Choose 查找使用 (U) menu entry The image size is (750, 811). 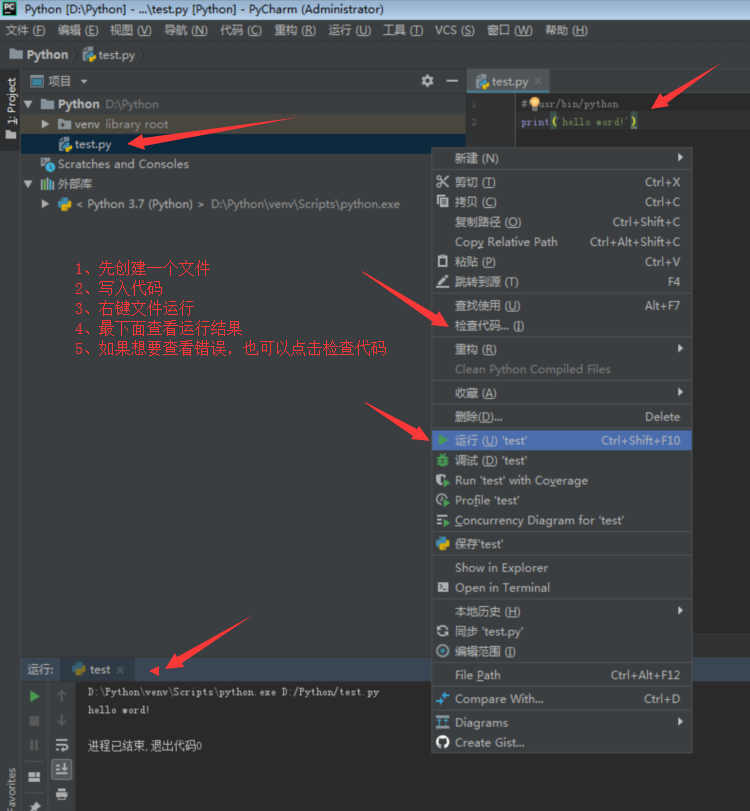point(562,305)
